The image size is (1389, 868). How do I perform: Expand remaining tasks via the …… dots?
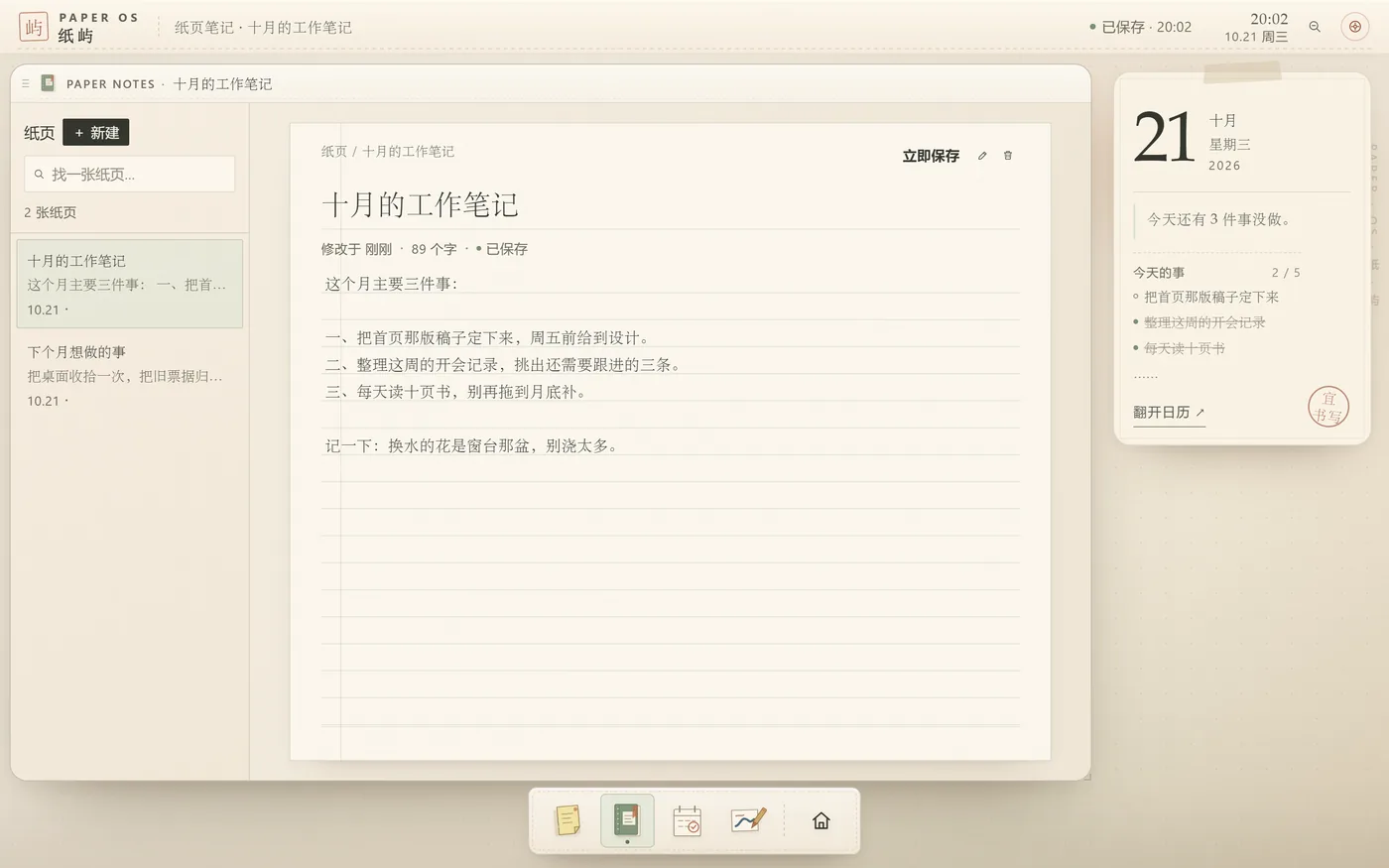click(1145, 375)
